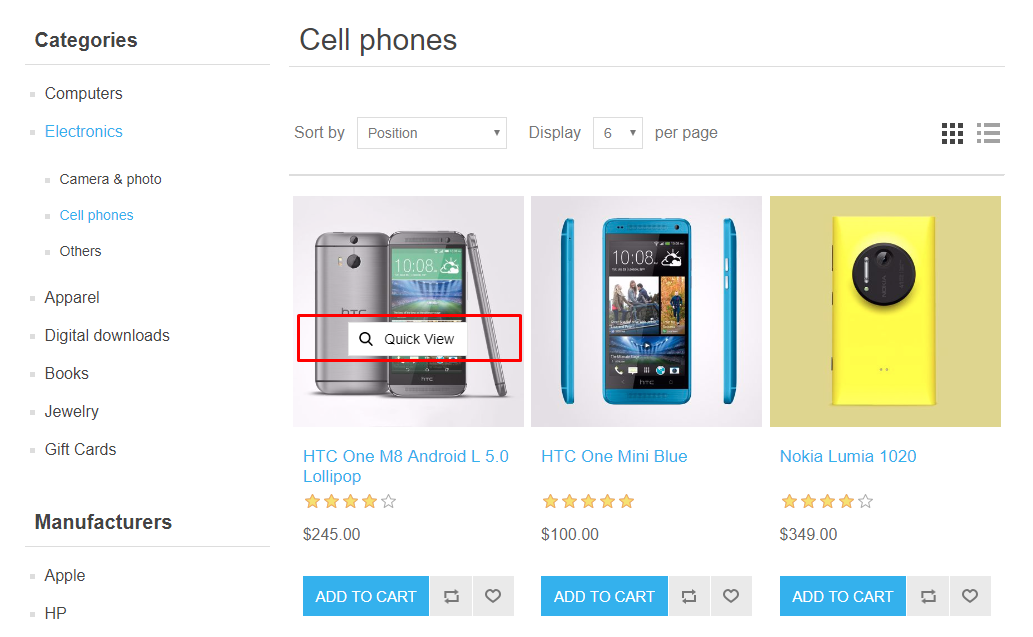Image resolution: width=1033 pixels, height=637 pixels.
Task: Click the HTC One M8 star rating
Action: tap(350, 501)
